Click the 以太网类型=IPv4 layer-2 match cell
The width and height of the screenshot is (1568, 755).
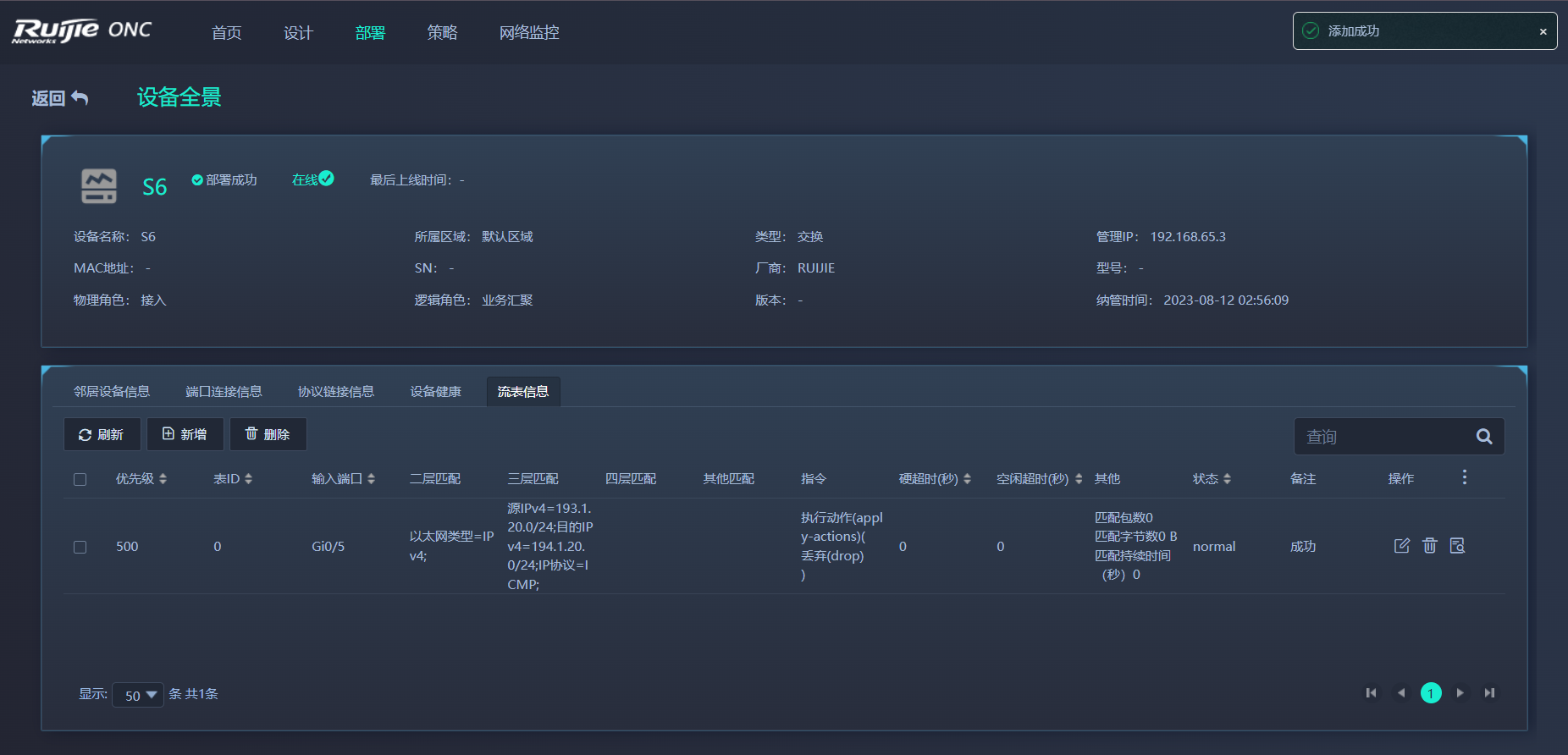451,546
